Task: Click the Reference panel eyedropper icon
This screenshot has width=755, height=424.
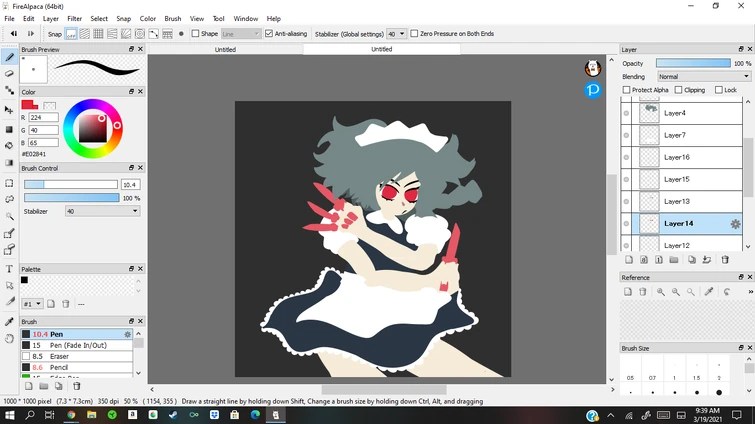Action: pyautogui.click(x=709, y=292)
